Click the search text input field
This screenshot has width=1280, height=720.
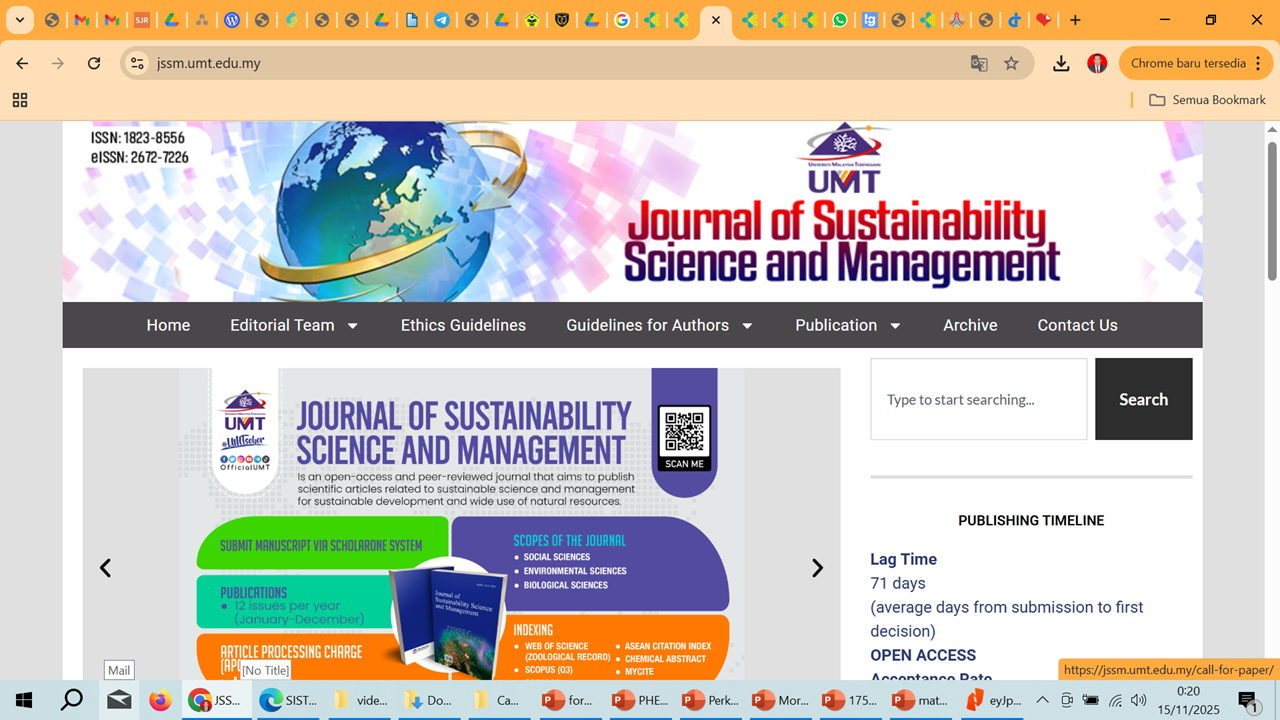tap(978, 399)
